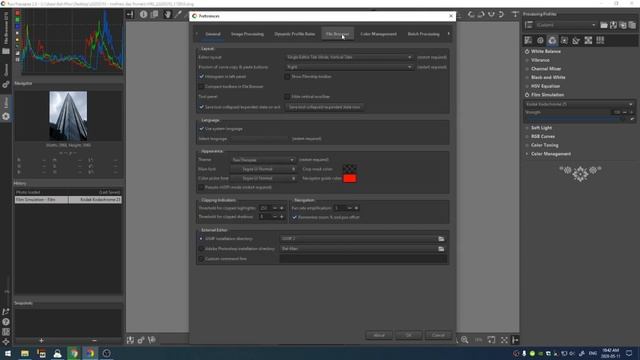Toggle the blue channel in histogram
Screen dimensions: 640x360
[x=18, y=26]
